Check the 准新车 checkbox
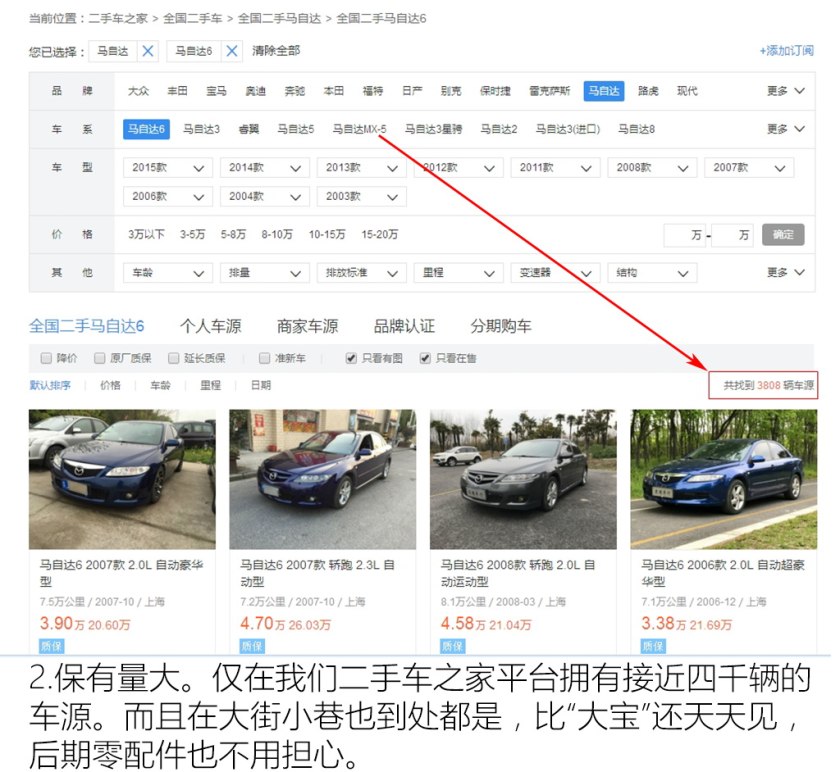Viewport: 840px width, 772px height. pos(265,358)
